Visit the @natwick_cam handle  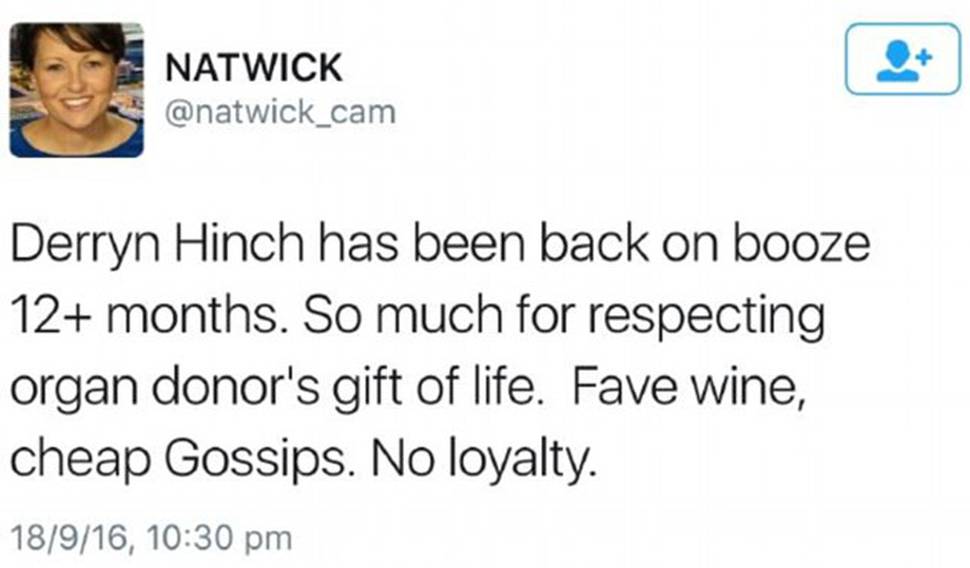(x=280, y=113)
